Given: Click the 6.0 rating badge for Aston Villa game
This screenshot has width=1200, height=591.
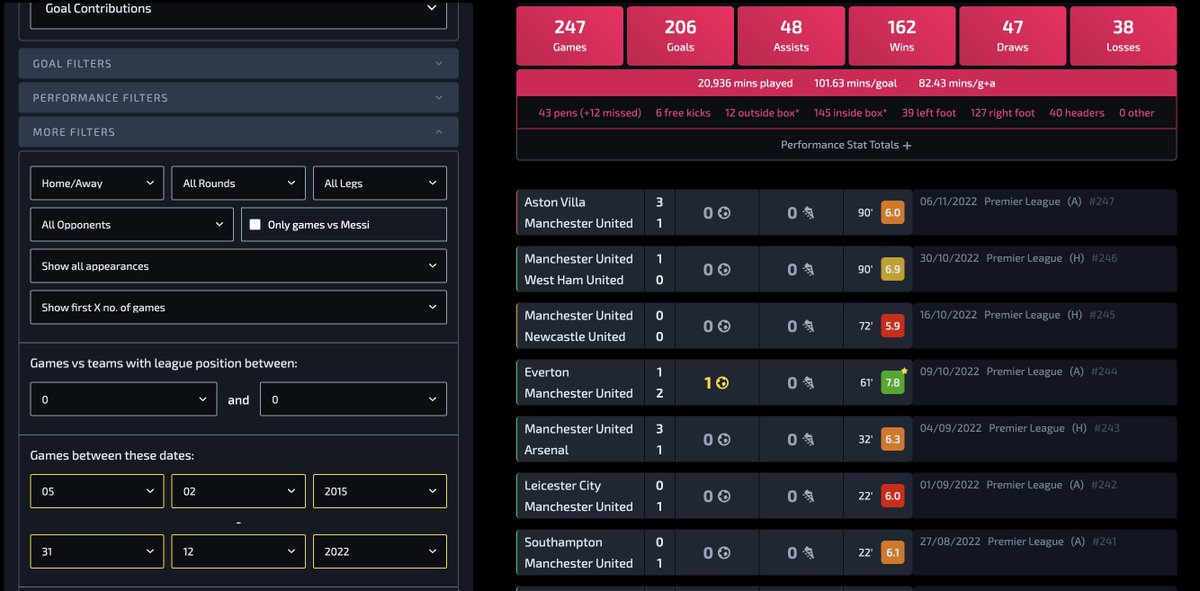Looking at the screenshot, I should 892,213.
